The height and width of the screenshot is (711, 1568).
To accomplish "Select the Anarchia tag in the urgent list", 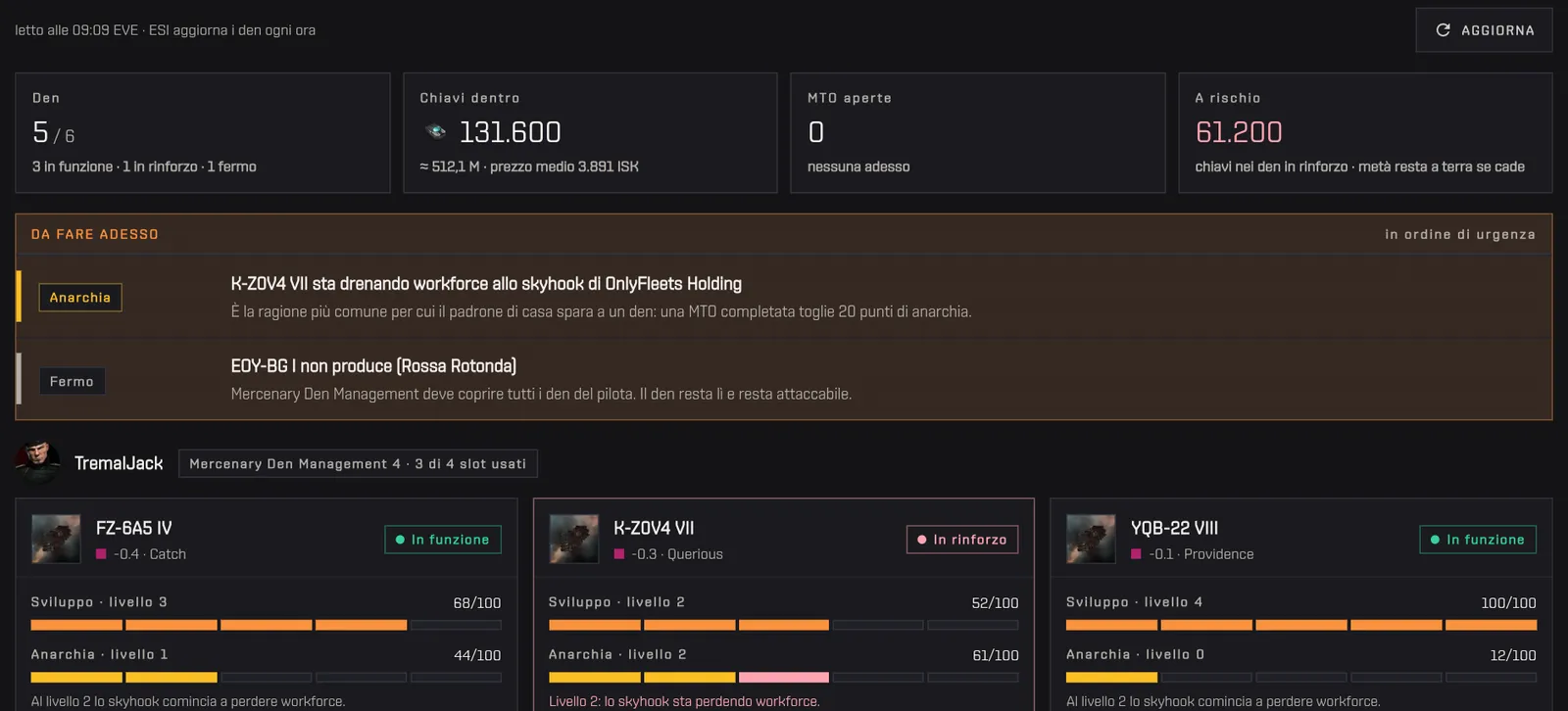I will 80,298.
